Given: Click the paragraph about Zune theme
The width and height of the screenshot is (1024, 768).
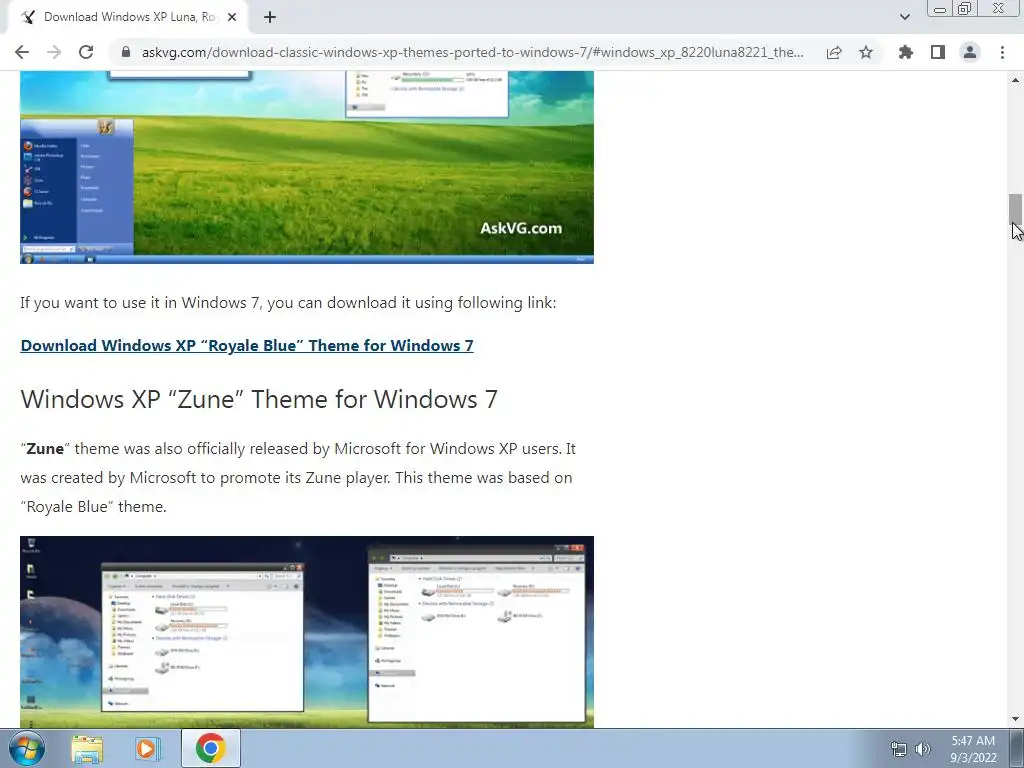Looking at the screenshot, I should (x=298, y=477).
